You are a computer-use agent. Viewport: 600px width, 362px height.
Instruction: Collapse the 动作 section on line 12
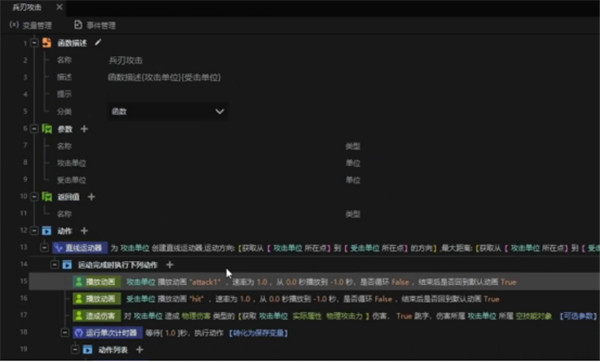point(34,231)
